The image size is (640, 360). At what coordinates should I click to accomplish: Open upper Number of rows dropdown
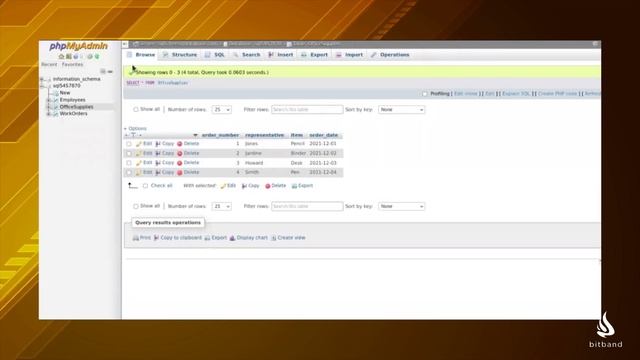pos(222,110)
